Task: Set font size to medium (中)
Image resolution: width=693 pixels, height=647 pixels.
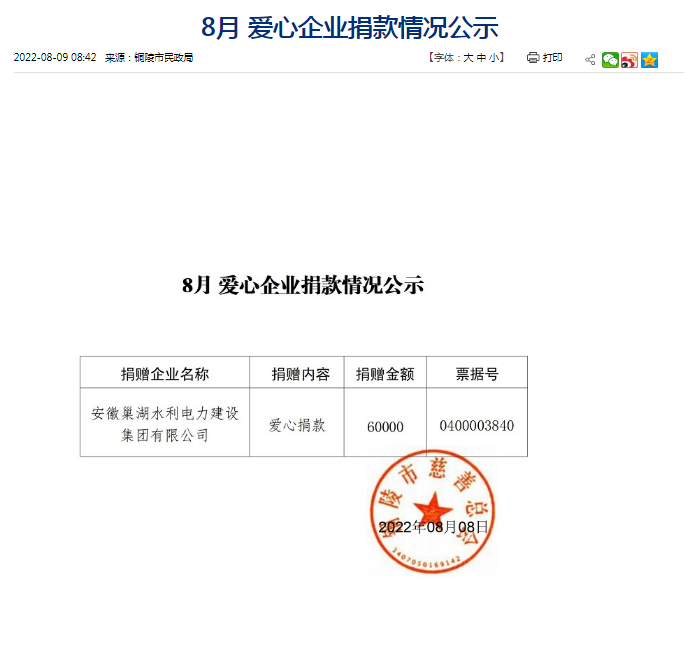Action: [481, 58]
